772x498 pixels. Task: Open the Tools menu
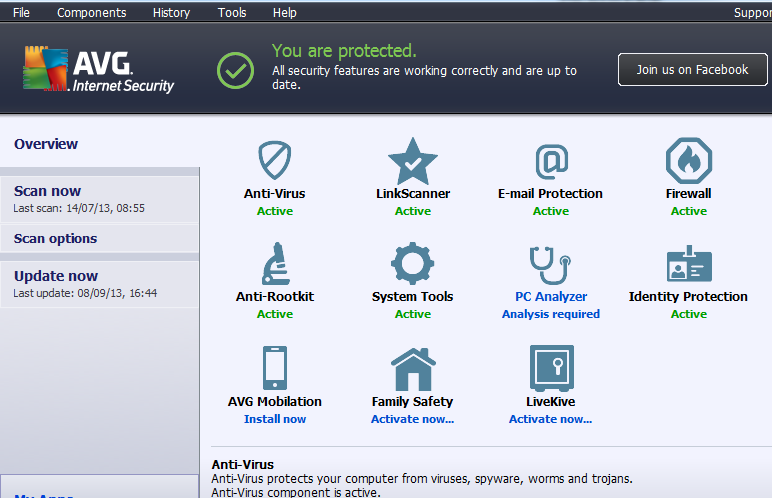(x=232, y=12)
